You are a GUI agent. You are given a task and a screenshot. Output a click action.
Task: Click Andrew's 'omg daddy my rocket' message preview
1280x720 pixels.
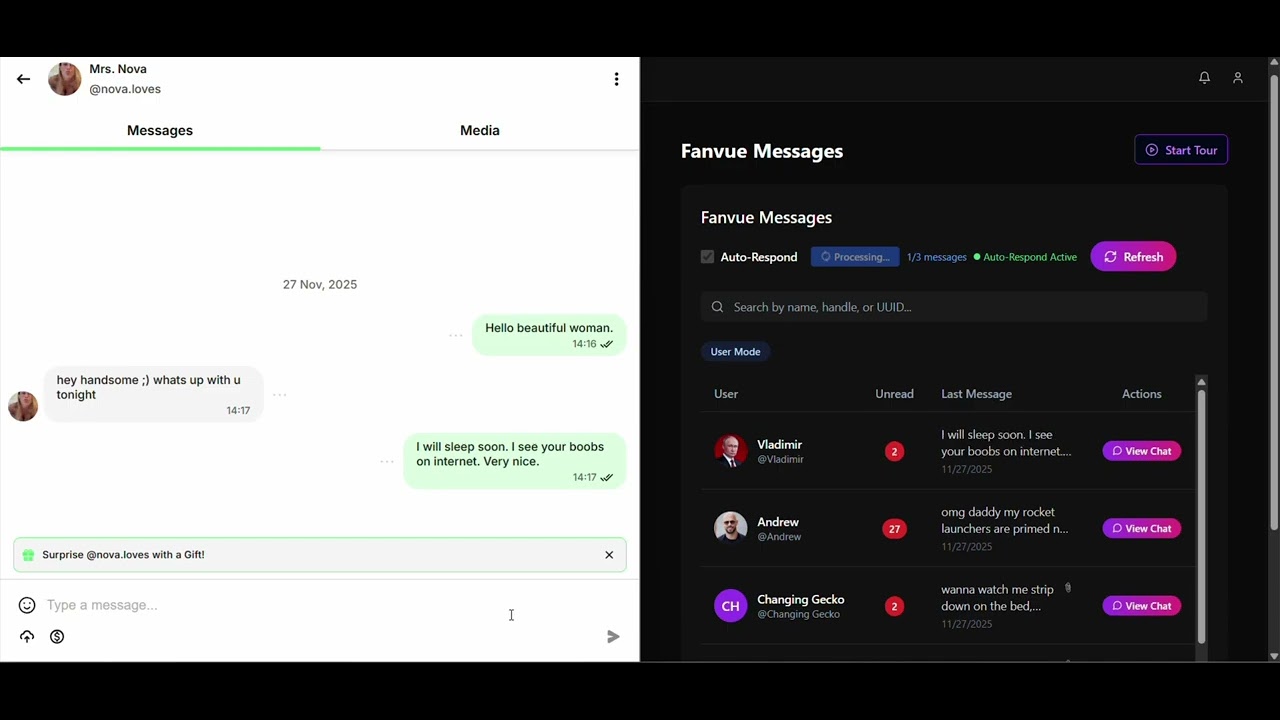pos(1004,520)
